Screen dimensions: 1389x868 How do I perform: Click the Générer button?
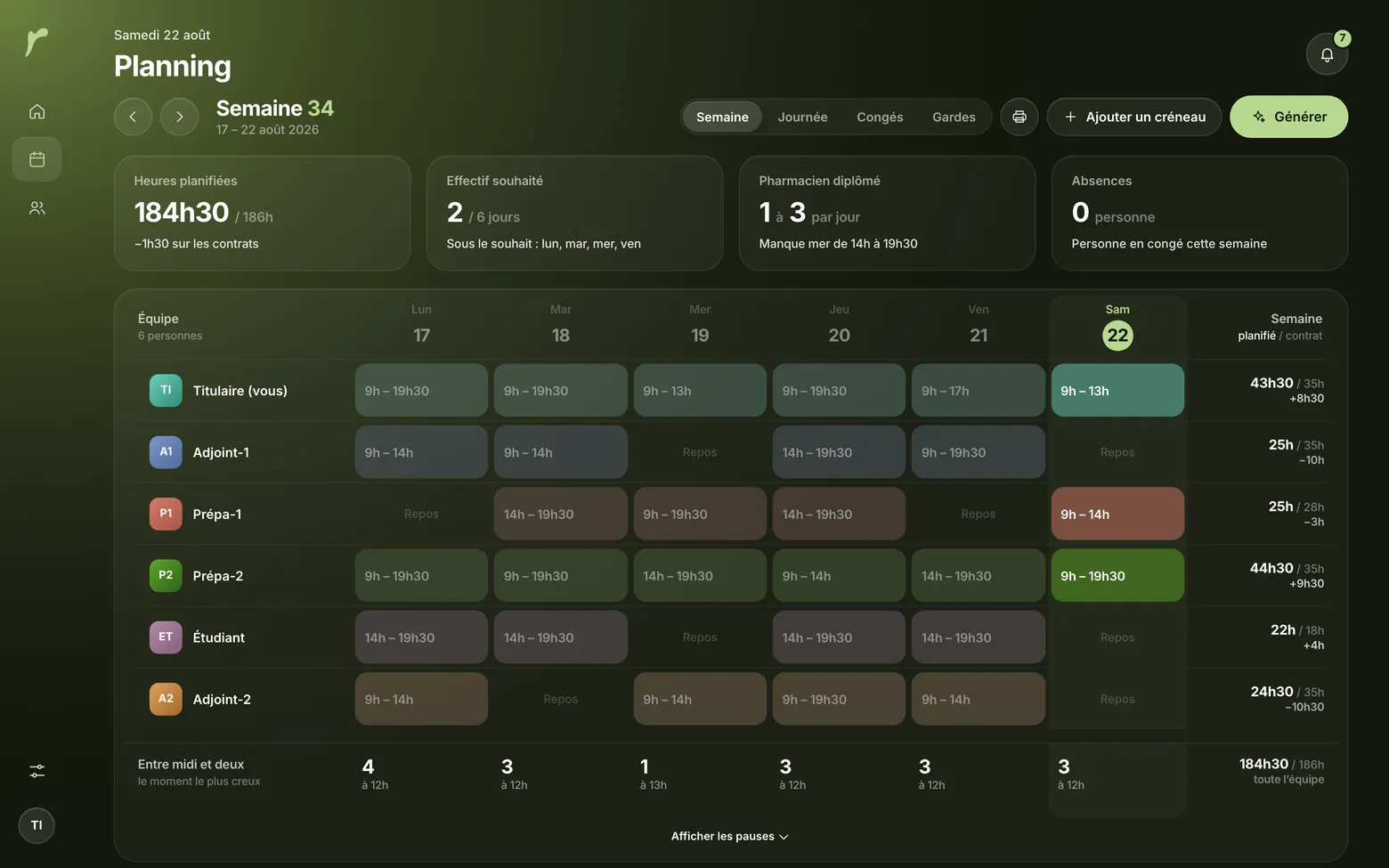click(1288, 117)
